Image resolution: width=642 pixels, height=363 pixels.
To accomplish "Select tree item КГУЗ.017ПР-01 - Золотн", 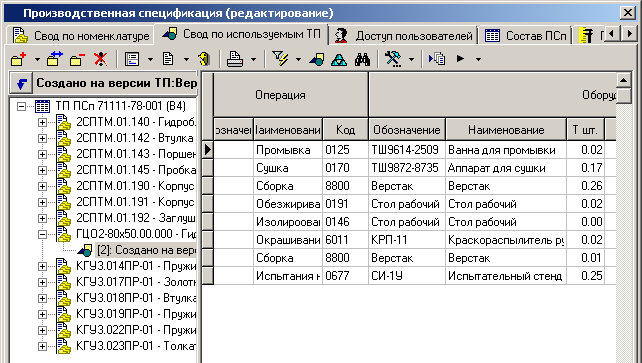I will (x=136, y=282).
